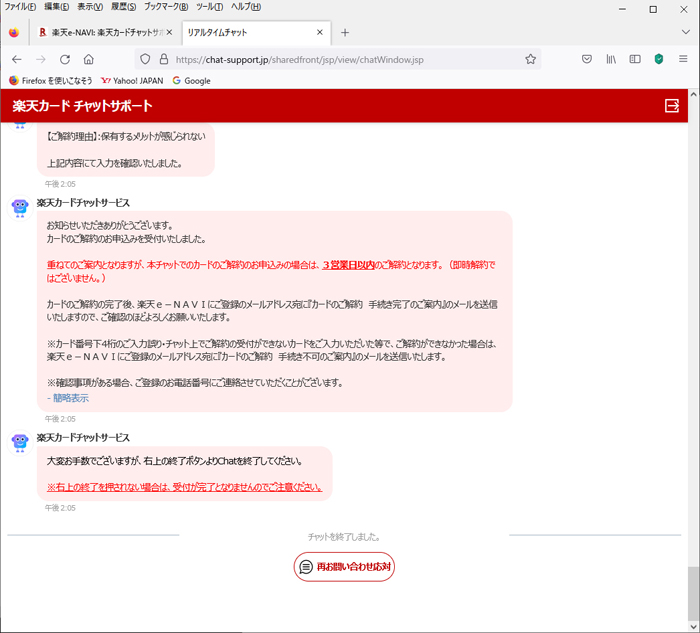Toggle the sidebar view icon
Viewport: 700px width, 633px height.
635,59
